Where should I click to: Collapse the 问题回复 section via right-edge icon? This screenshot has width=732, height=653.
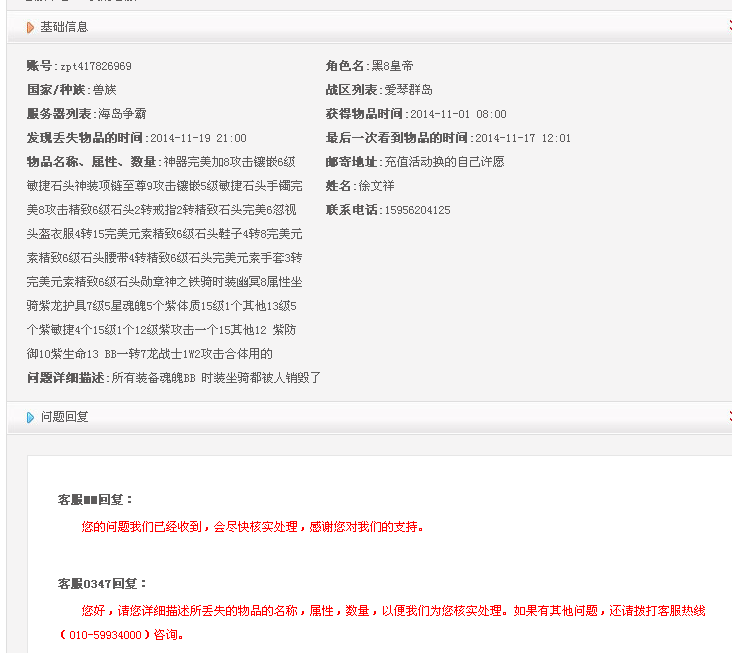pyautogui.click(x=729, y=416)
